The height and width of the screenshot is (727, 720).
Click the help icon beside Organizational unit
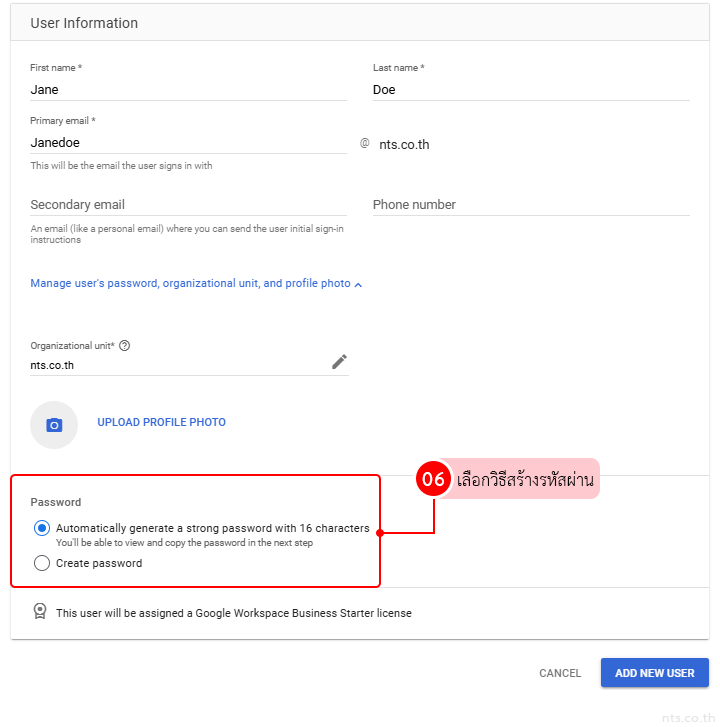tap(124, 346)
